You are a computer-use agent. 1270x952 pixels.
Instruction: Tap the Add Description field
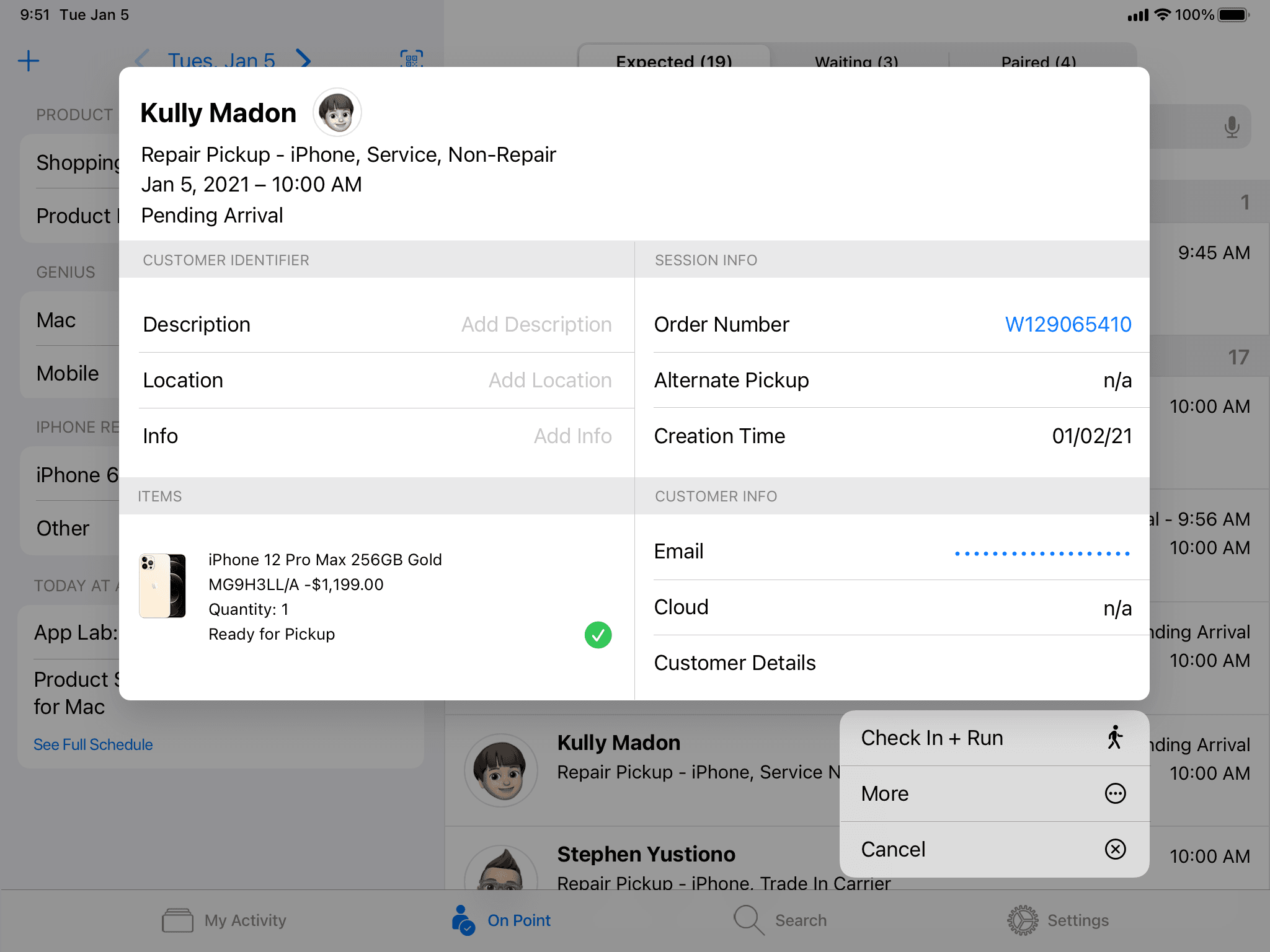tap(536, 324)
